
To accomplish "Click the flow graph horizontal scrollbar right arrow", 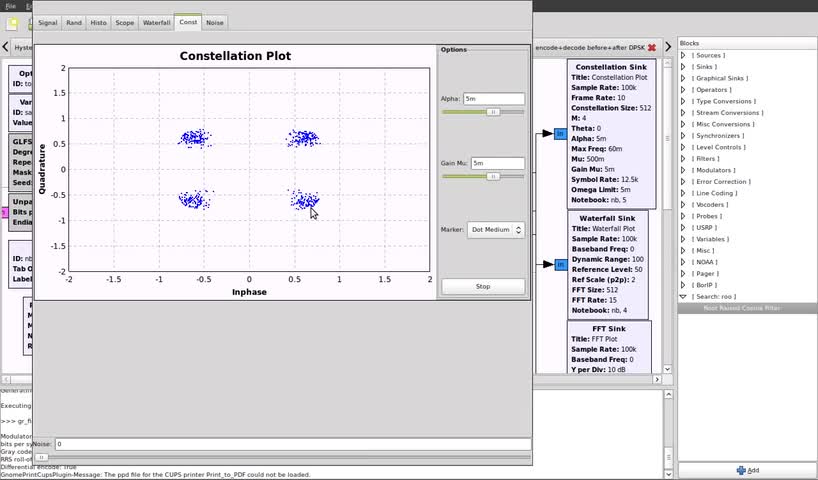I will click(x=657, y=379).
